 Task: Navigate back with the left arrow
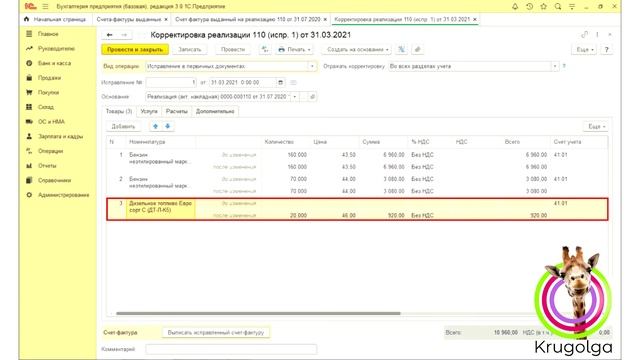click(109, 35)
